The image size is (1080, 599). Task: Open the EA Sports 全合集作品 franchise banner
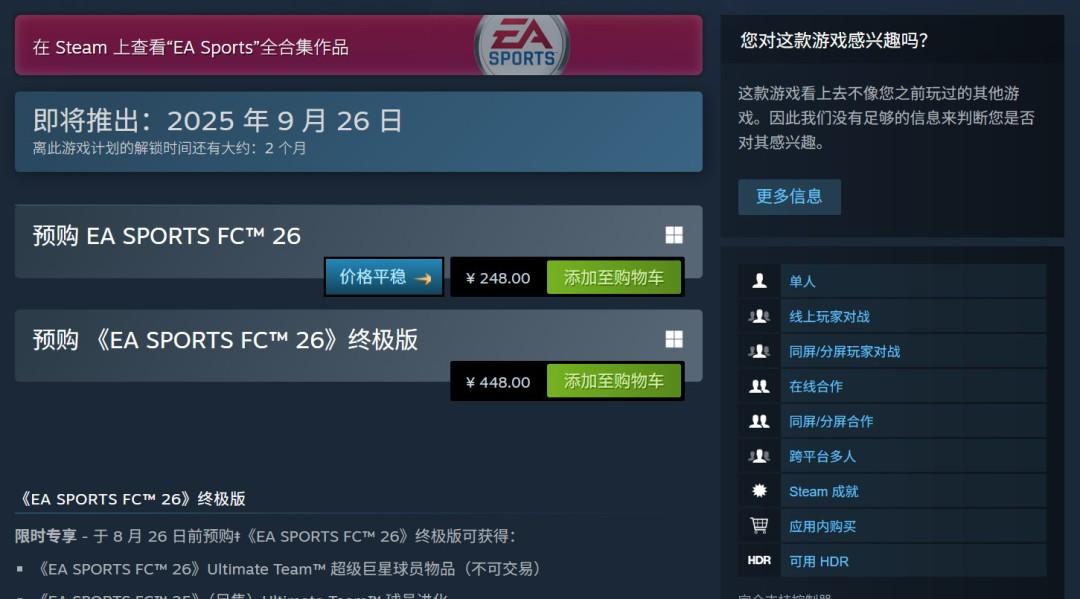pos(358,45)
